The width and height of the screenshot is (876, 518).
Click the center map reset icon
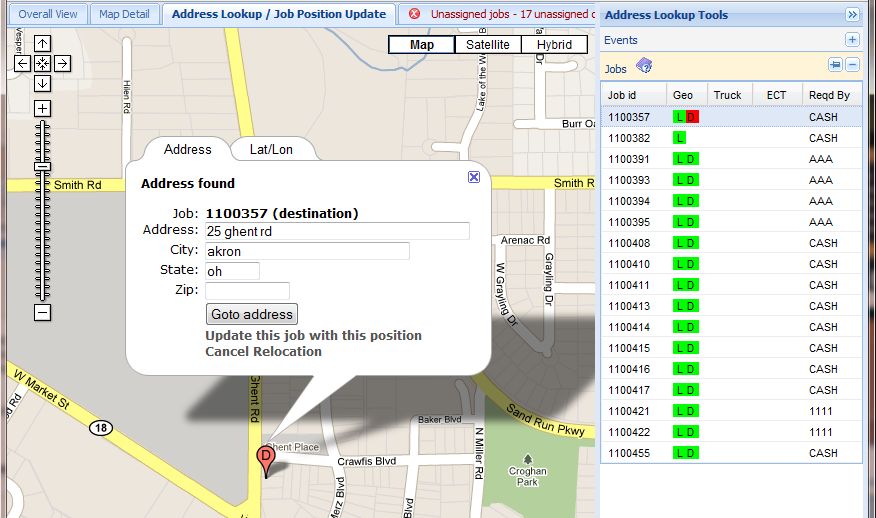pyautogui.click(x=42, y=63)
